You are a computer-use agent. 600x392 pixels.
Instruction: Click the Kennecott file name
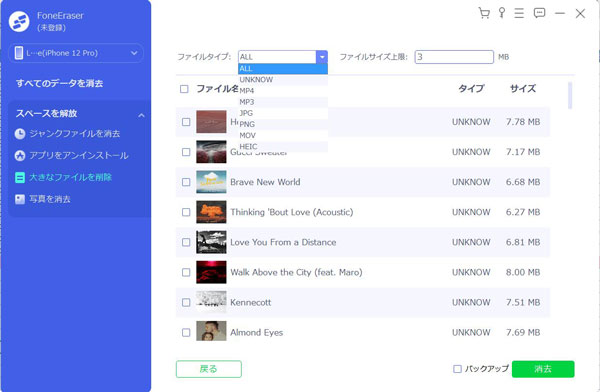point(251,302)
